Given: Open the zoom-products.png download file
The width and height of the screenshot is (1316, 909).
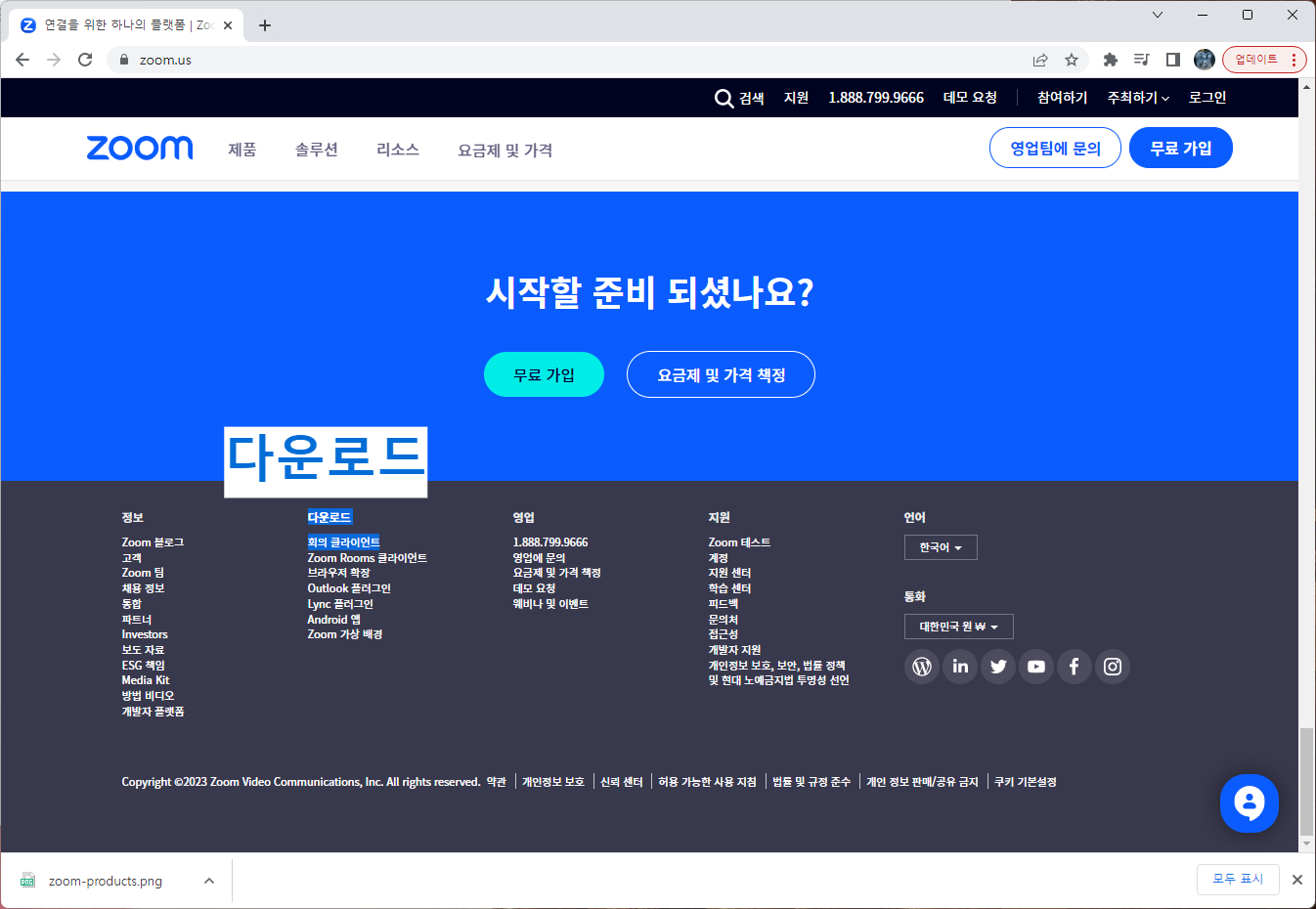Looking at the screenshot, I should click(106, 881).
